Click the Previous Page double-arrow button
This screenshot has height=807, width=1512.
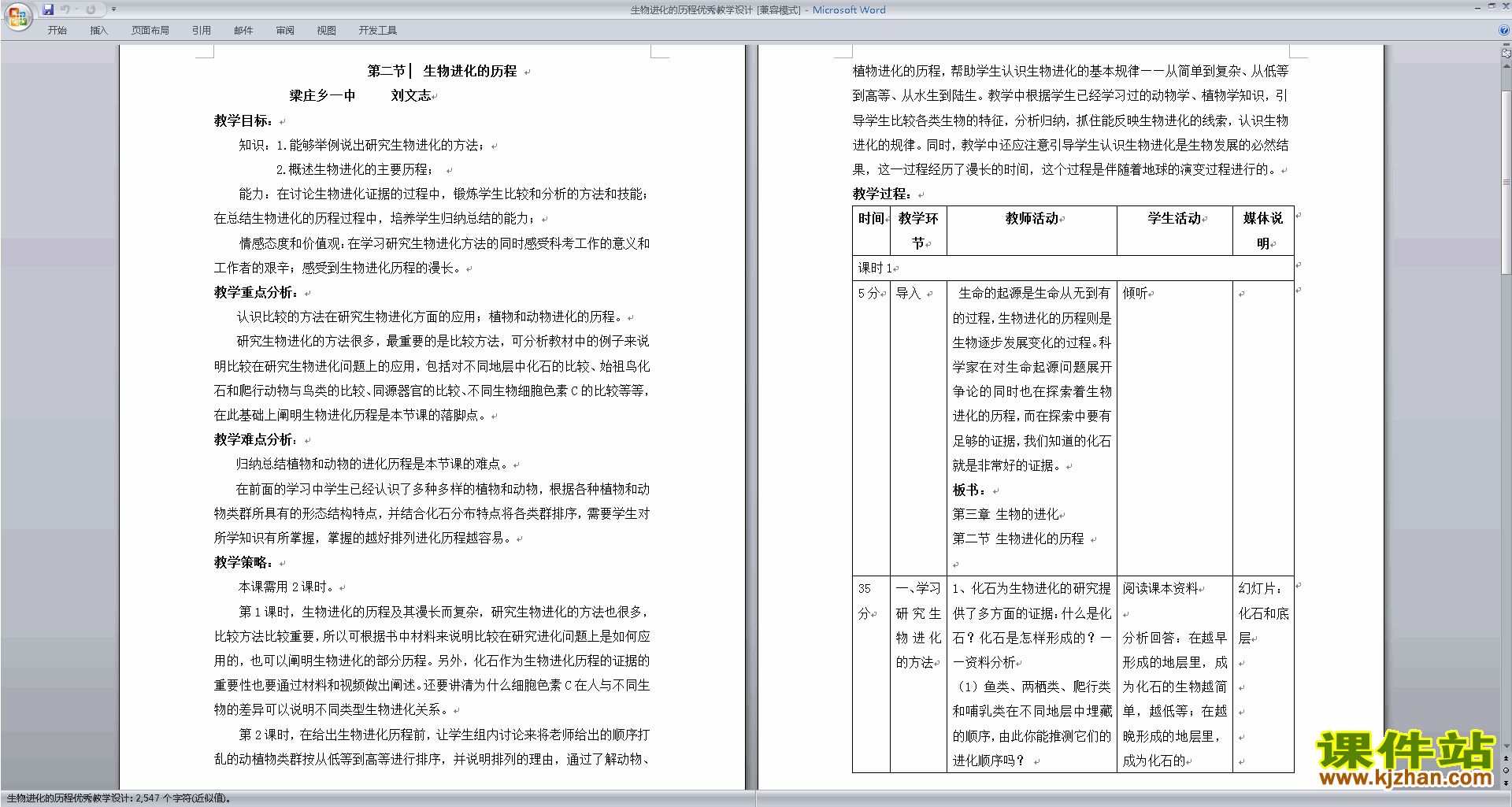tap(1506, 758)
